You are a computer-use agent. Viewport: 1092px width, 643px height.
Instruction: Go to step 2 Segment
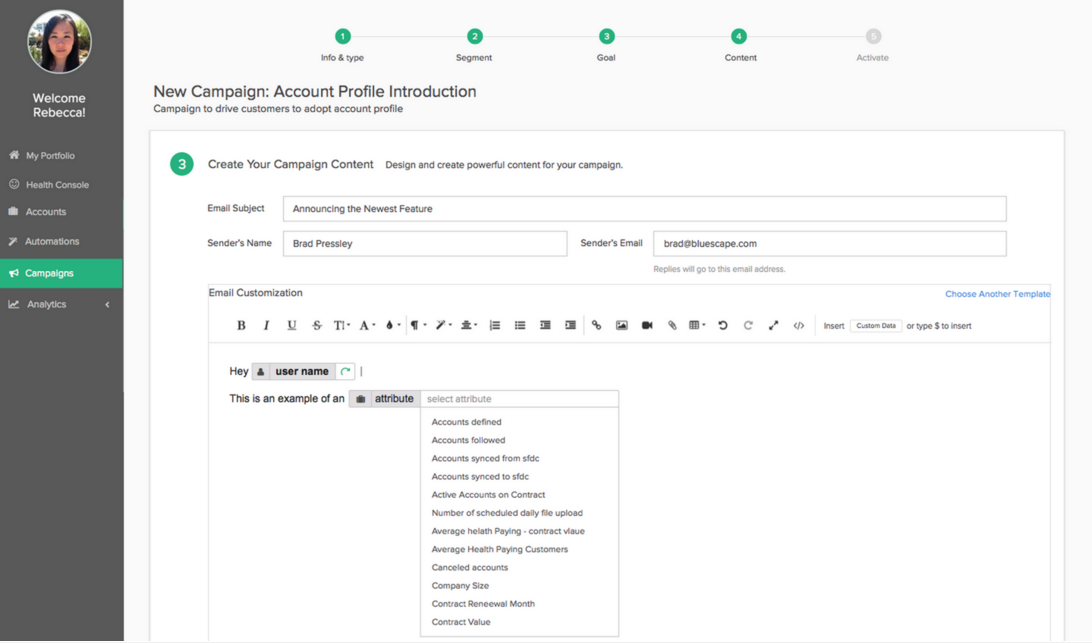[474, 36]
